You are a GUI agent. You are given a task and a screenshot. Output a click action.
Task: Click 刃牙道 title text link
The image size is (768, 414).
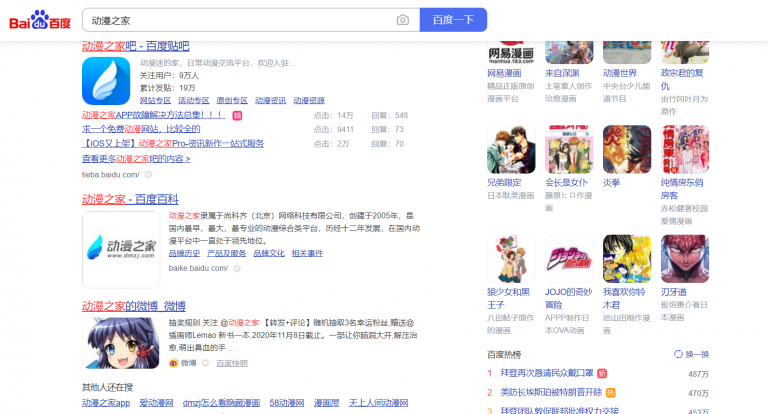673,292
